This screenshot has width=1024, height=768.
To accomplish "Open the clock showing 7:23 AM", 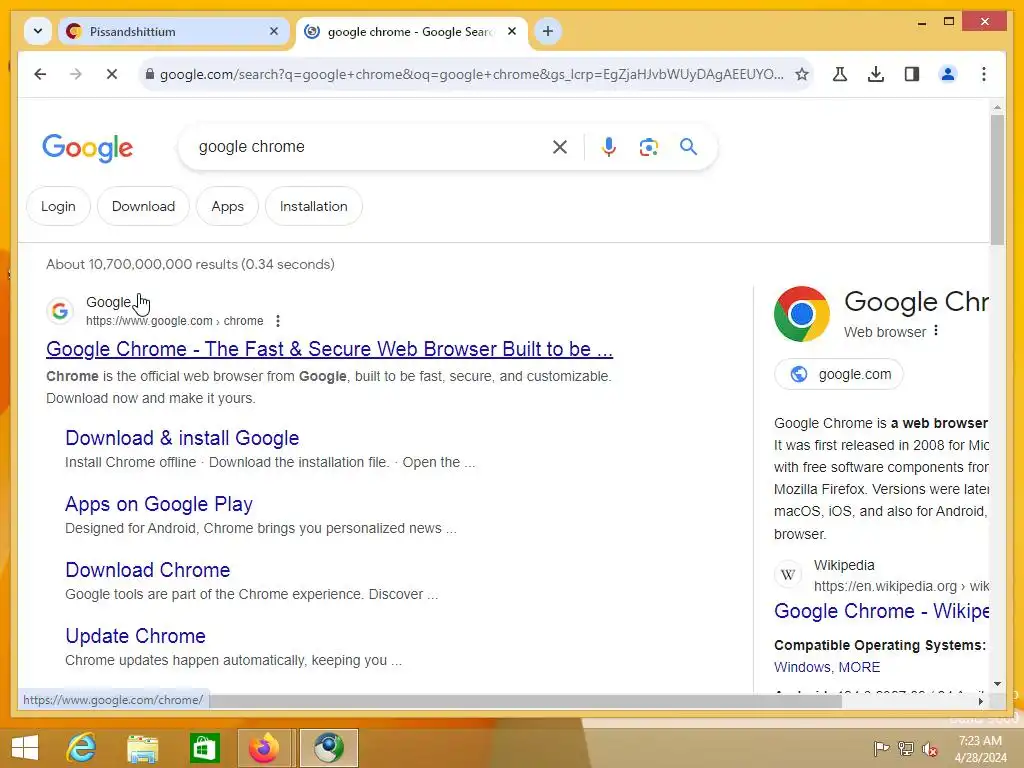I will click(x=980, y=749).
